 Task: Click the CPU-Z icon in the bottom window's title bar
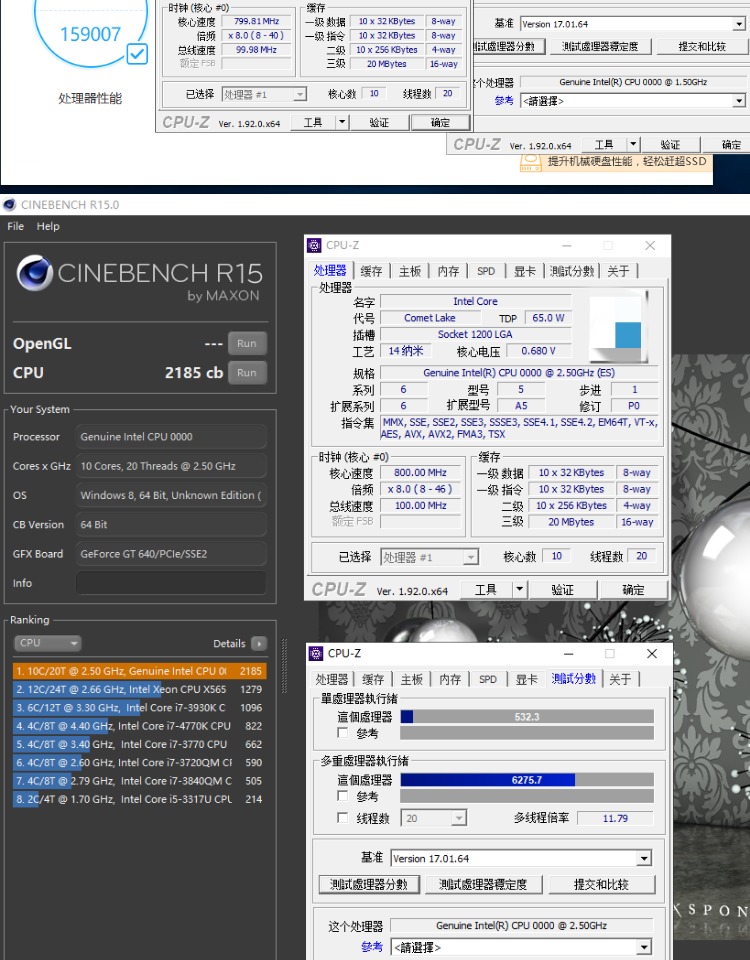(x=316, y=653)
